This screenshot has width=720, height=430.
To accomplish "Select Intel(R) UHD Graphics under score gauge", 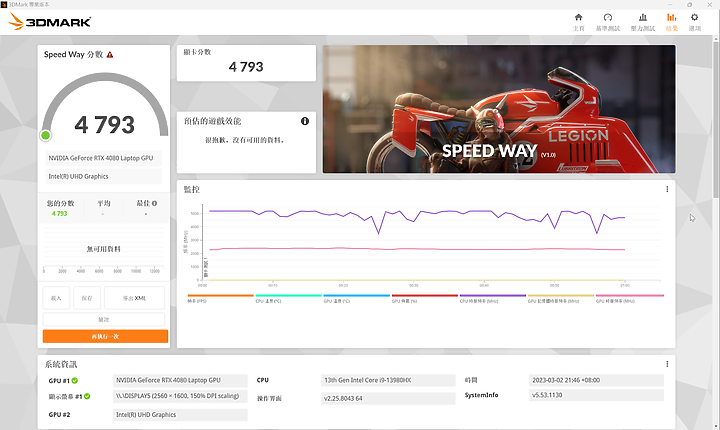I will click(x=103, y=176).
